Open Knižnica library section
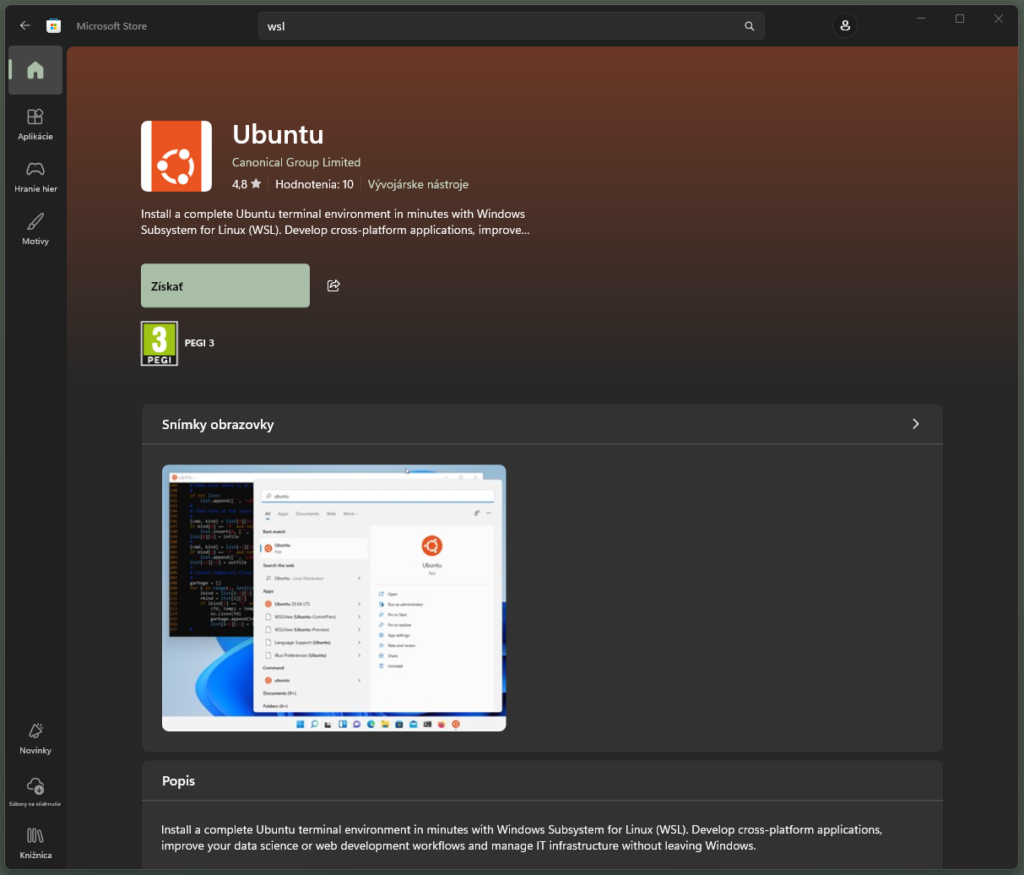1024x875 pixels. pos(35,843)
